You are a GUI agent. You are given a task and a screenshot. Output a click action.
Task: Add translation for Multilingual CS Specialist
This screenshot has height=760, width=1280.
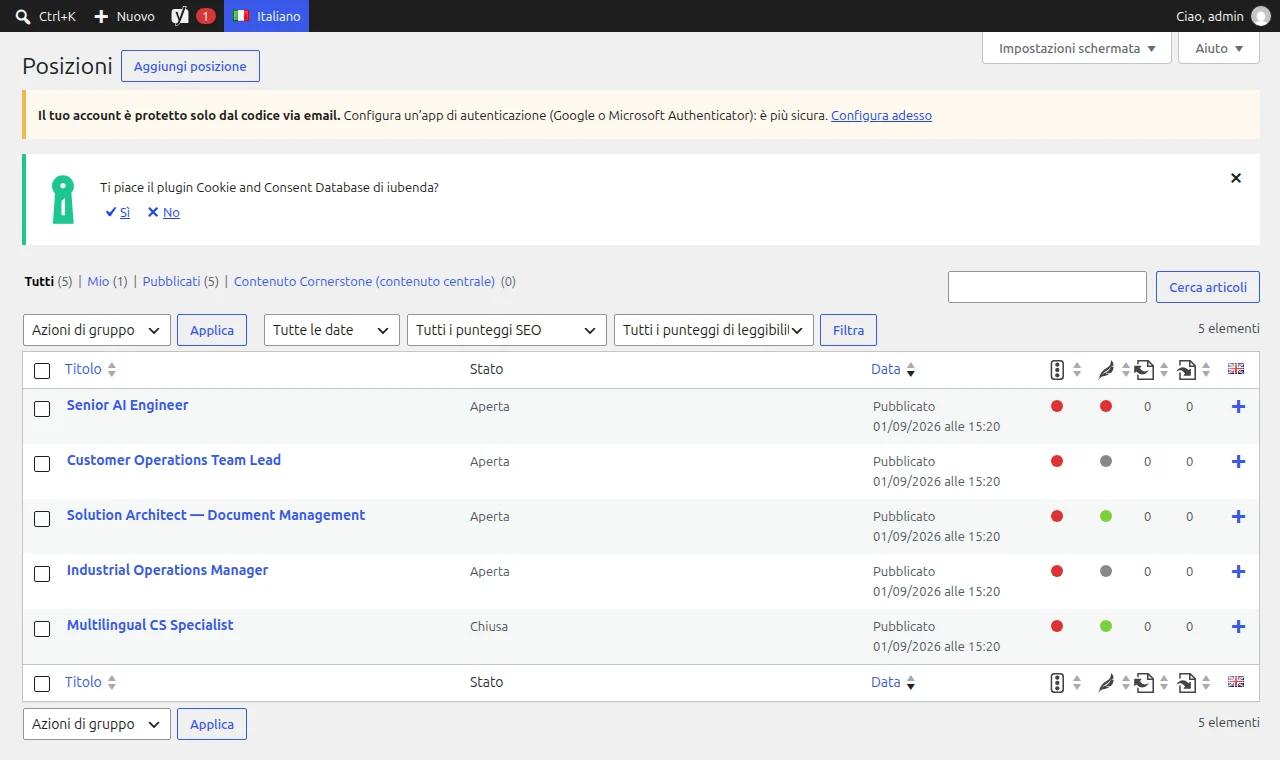[1238, 626]
